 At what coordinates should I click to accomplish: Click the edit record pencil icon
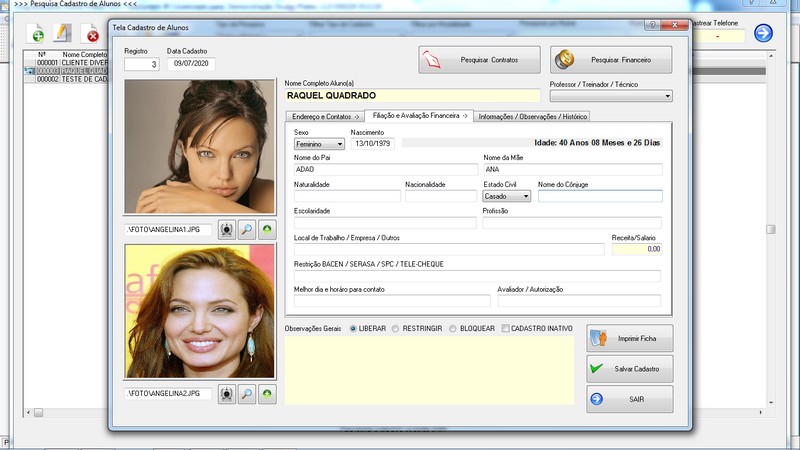[63, 34]
